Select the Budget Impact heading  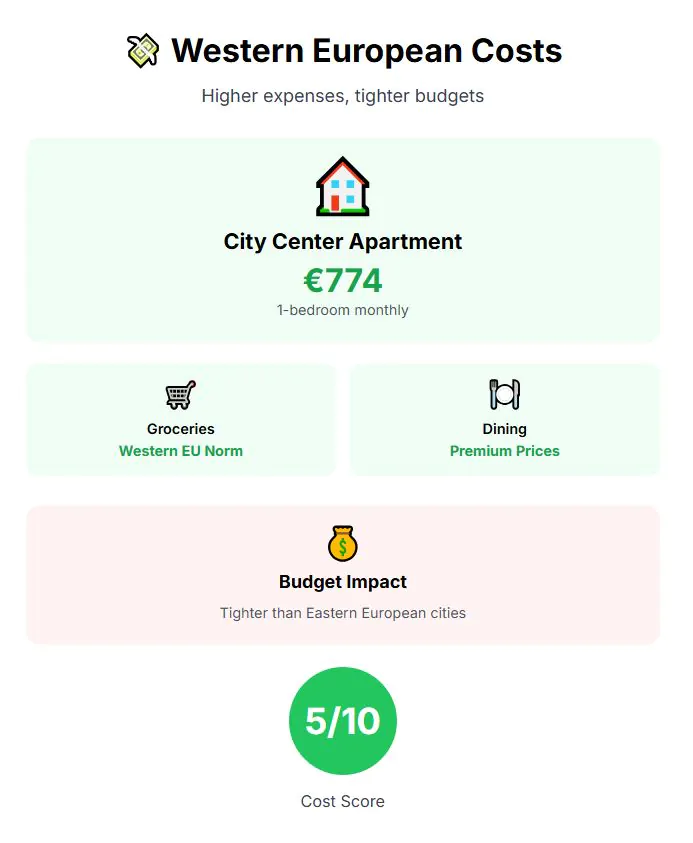click(343, 582)
